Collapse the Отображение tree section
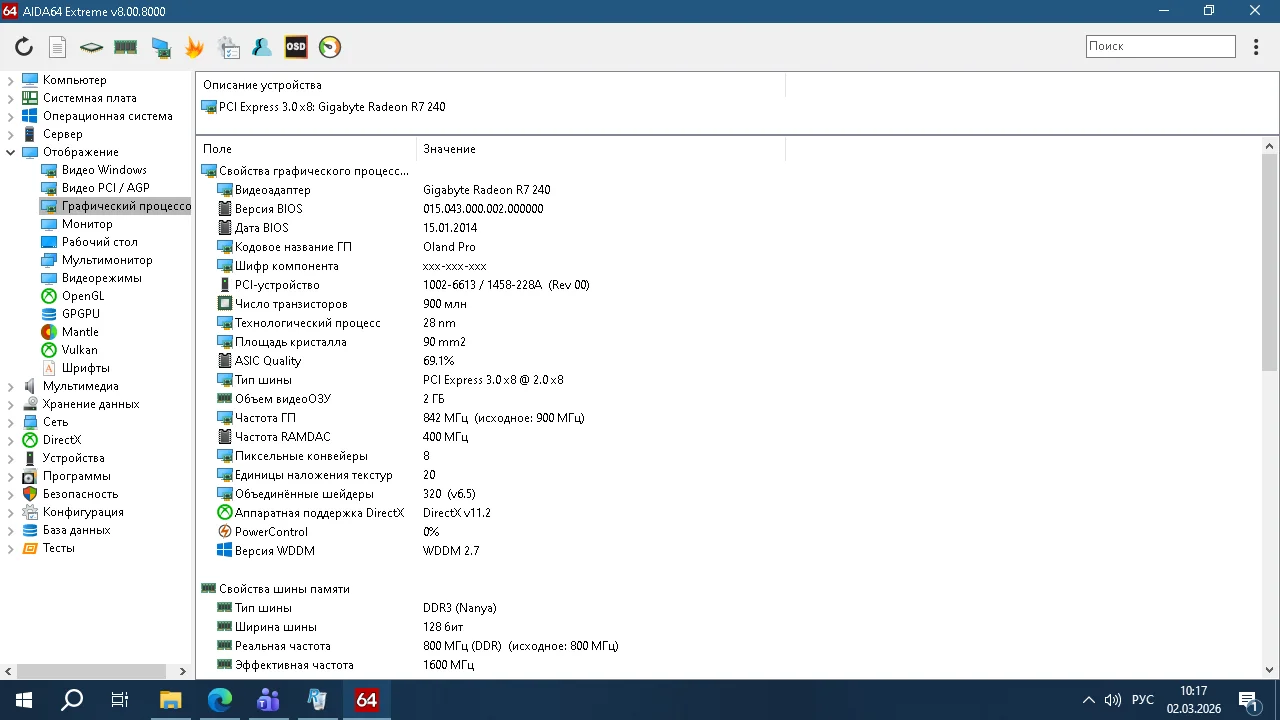The image size is (1280, 720). [x=11, y=152]
